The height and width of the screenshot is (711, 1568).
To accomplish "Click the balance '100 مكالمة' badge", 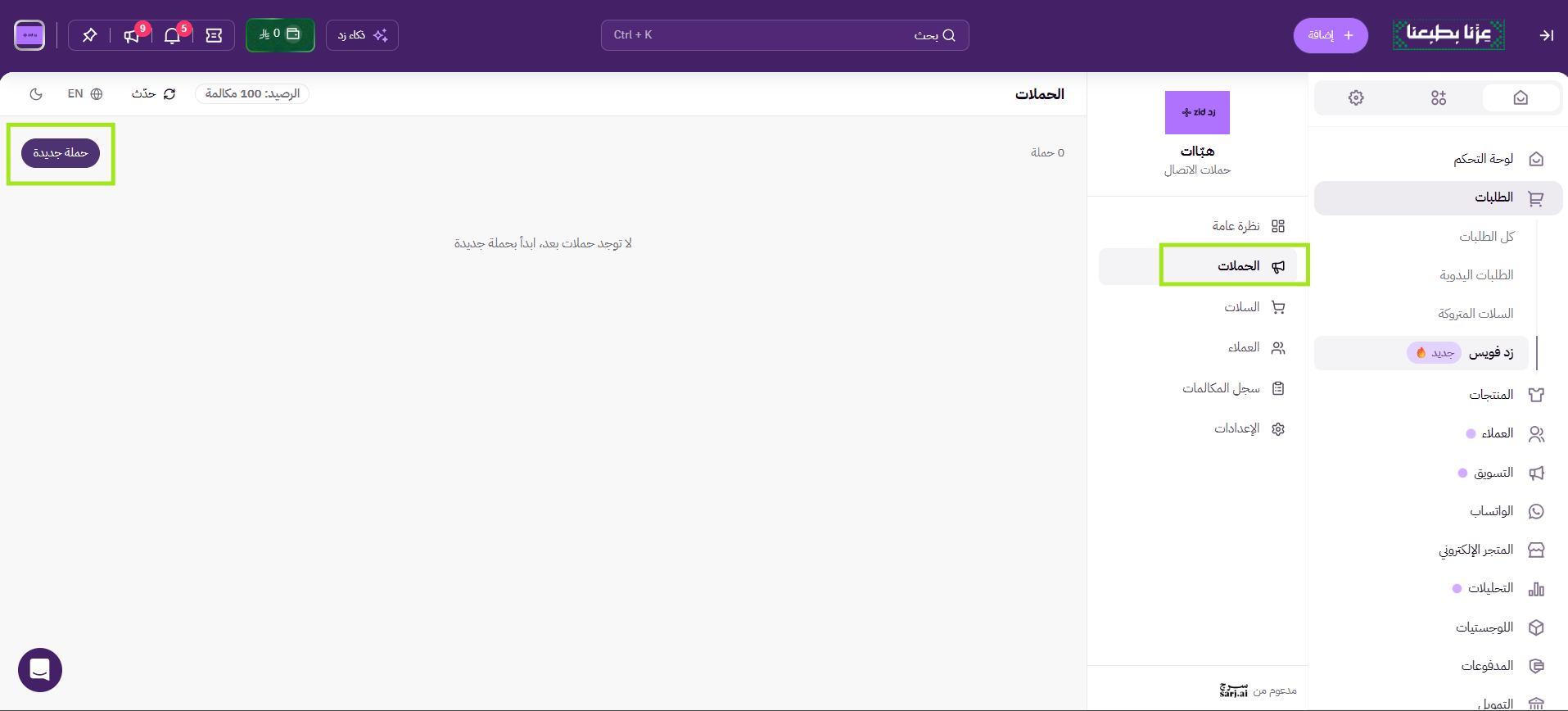I will (x=252, y=94).
